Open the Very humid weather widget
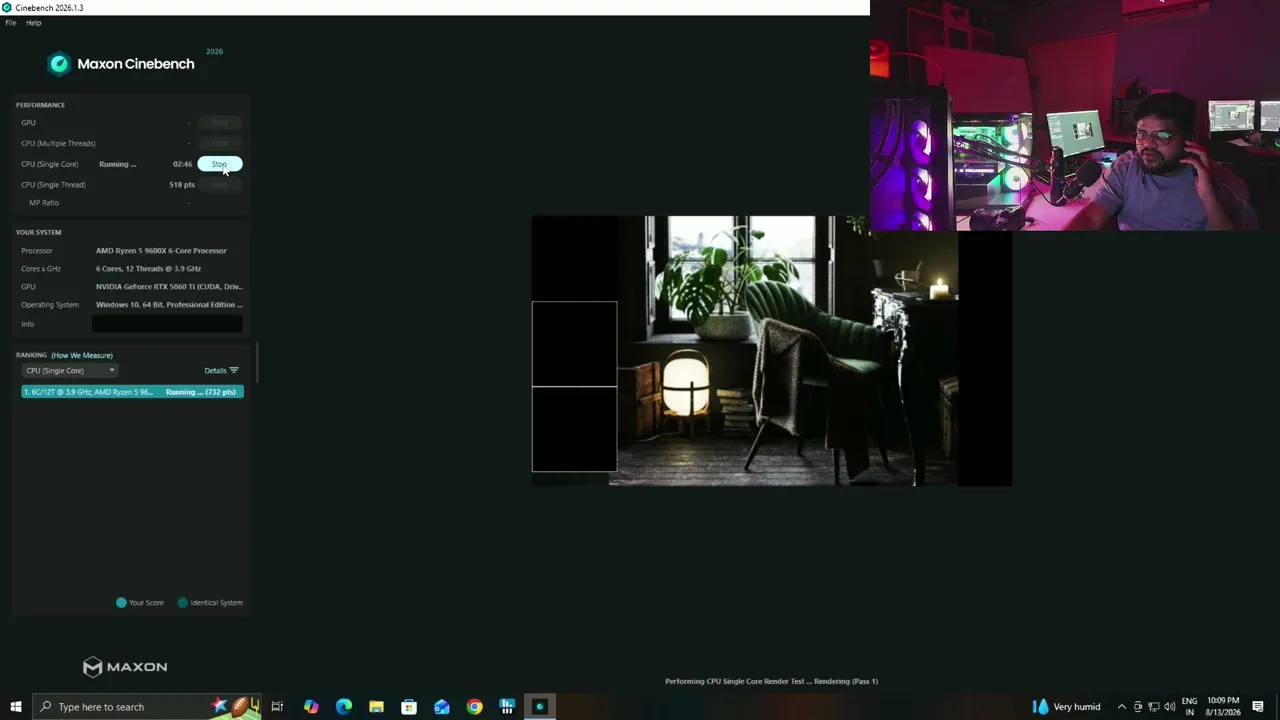This screenshot has height=720, width=1280. pos(1066,707)
